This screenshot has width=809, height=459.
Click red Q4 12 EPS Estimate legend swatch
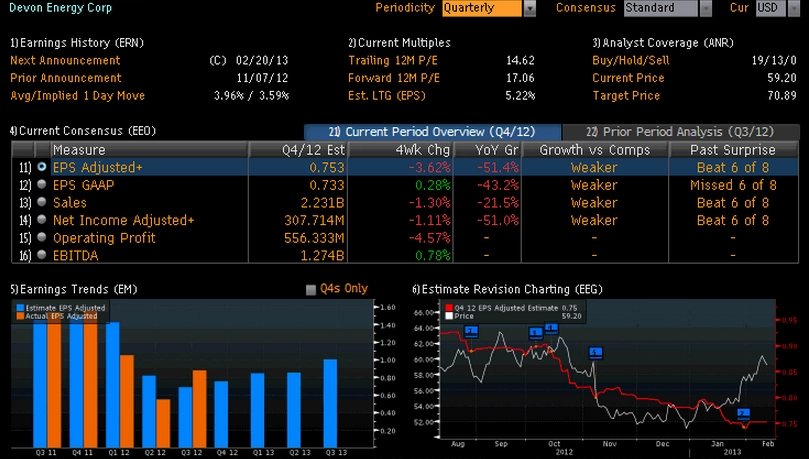point(449,308)
